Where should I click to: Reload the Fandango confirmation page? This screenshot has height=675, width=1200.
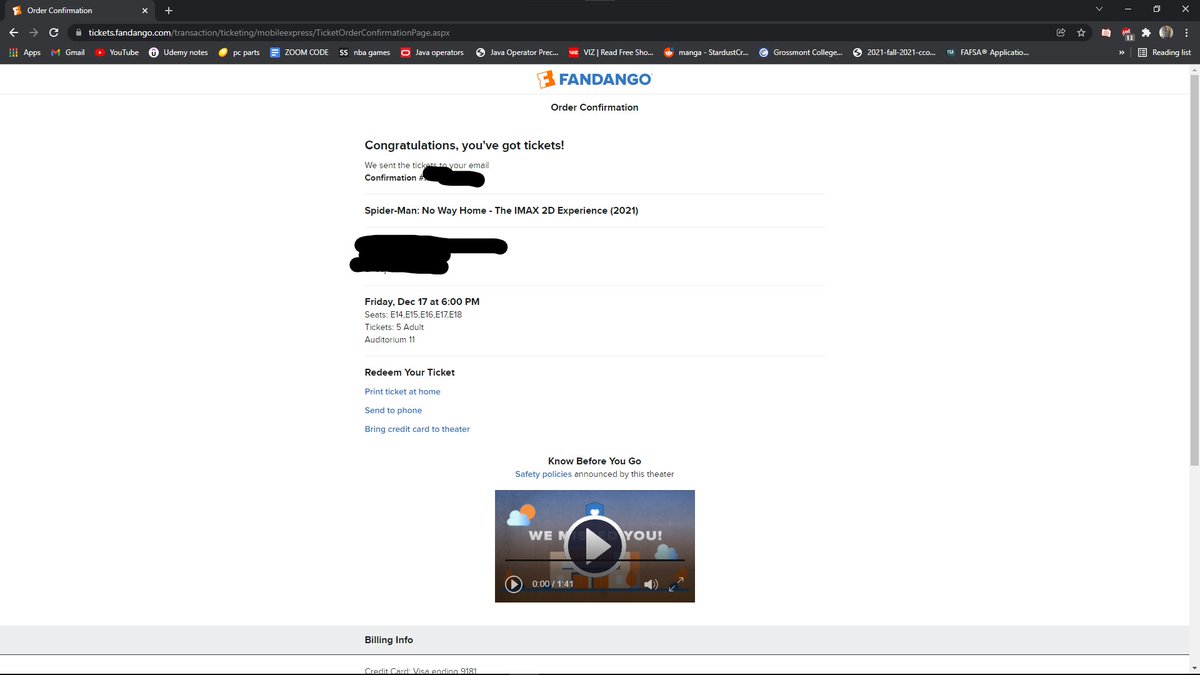54,32
